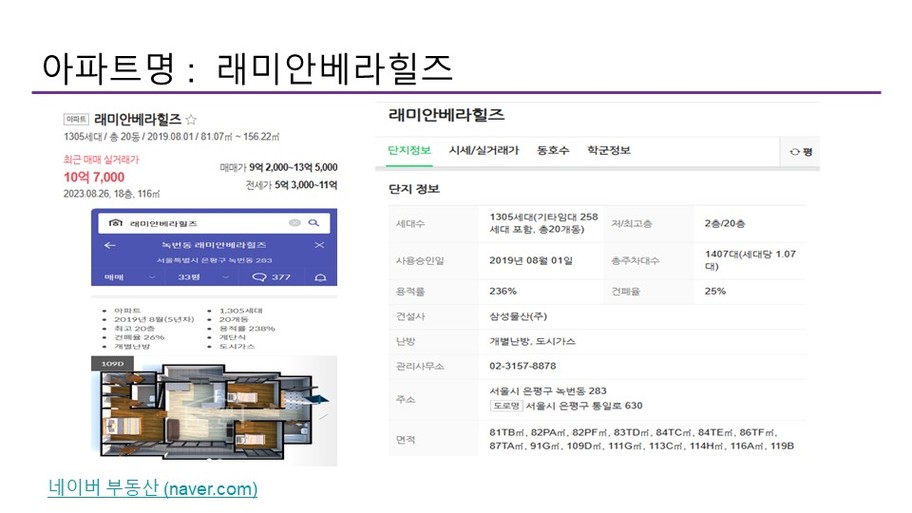912x513 pixels.
Task: Click the 2층/20층 floor range value
Action: coord(725,223)
